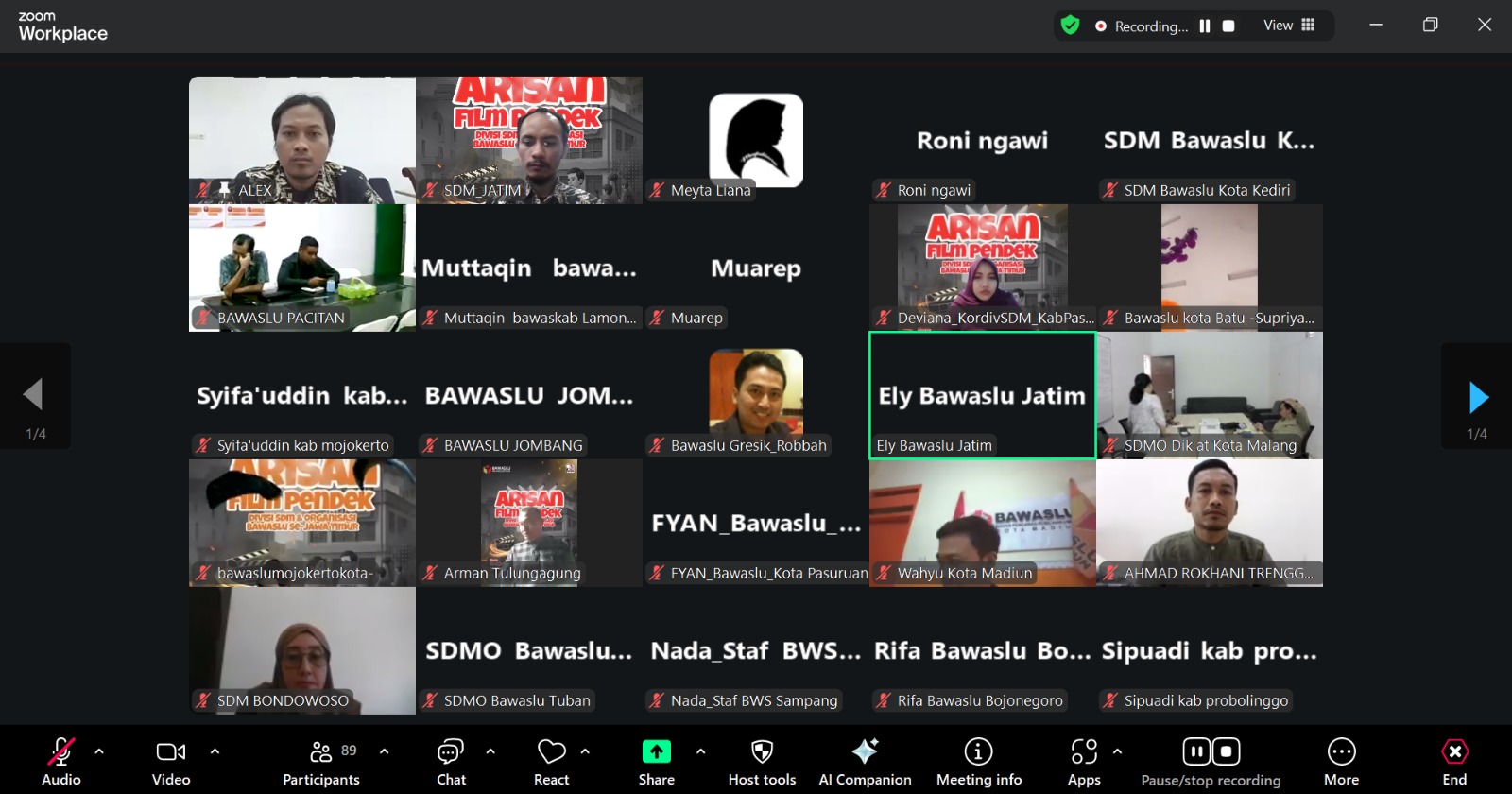The height and width of the screenshot is (794, 1512).
Task: Show Meeting info details
Action: coord(978,760)
